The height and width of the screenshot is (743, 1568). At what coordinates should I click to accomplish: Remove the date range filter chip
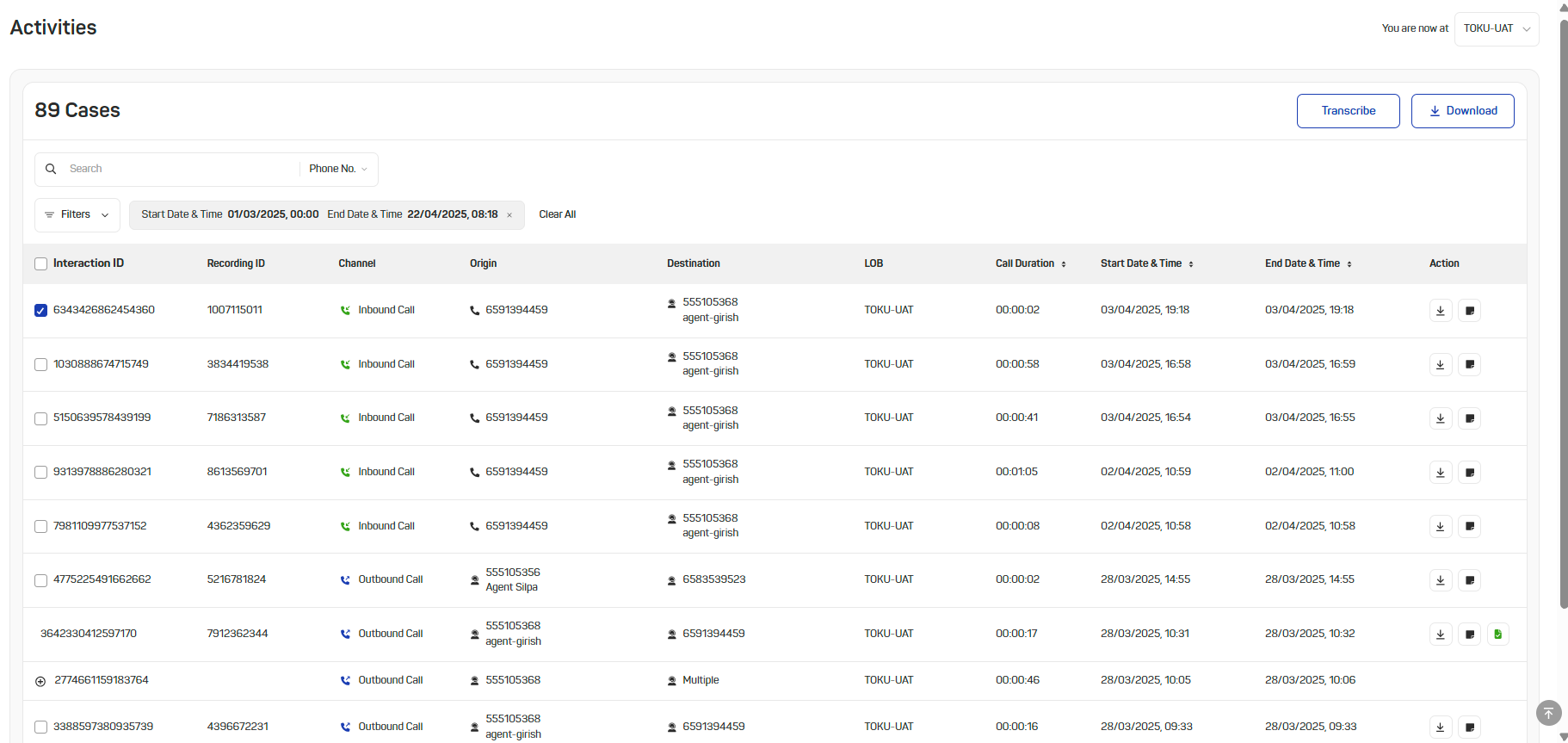[x=509, y=215]
